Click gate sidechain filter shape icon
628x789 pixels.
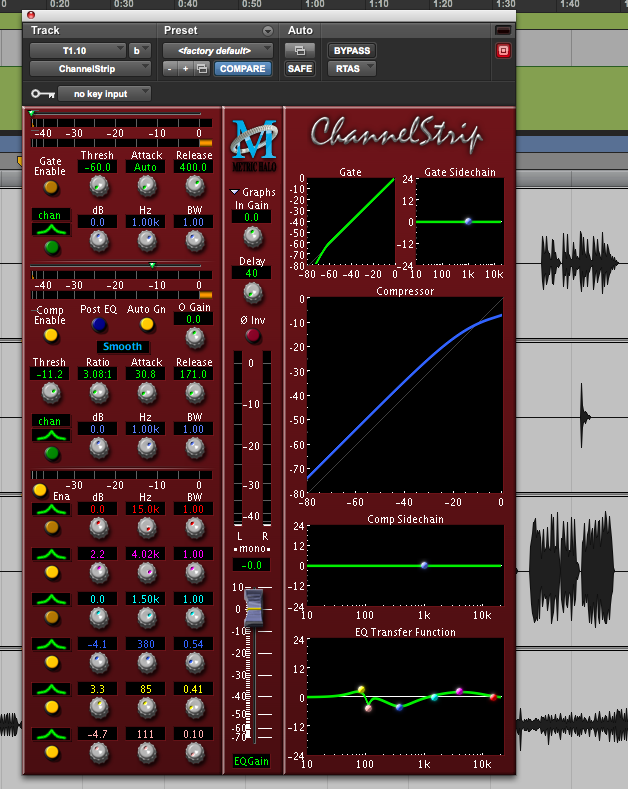(51, 230)
